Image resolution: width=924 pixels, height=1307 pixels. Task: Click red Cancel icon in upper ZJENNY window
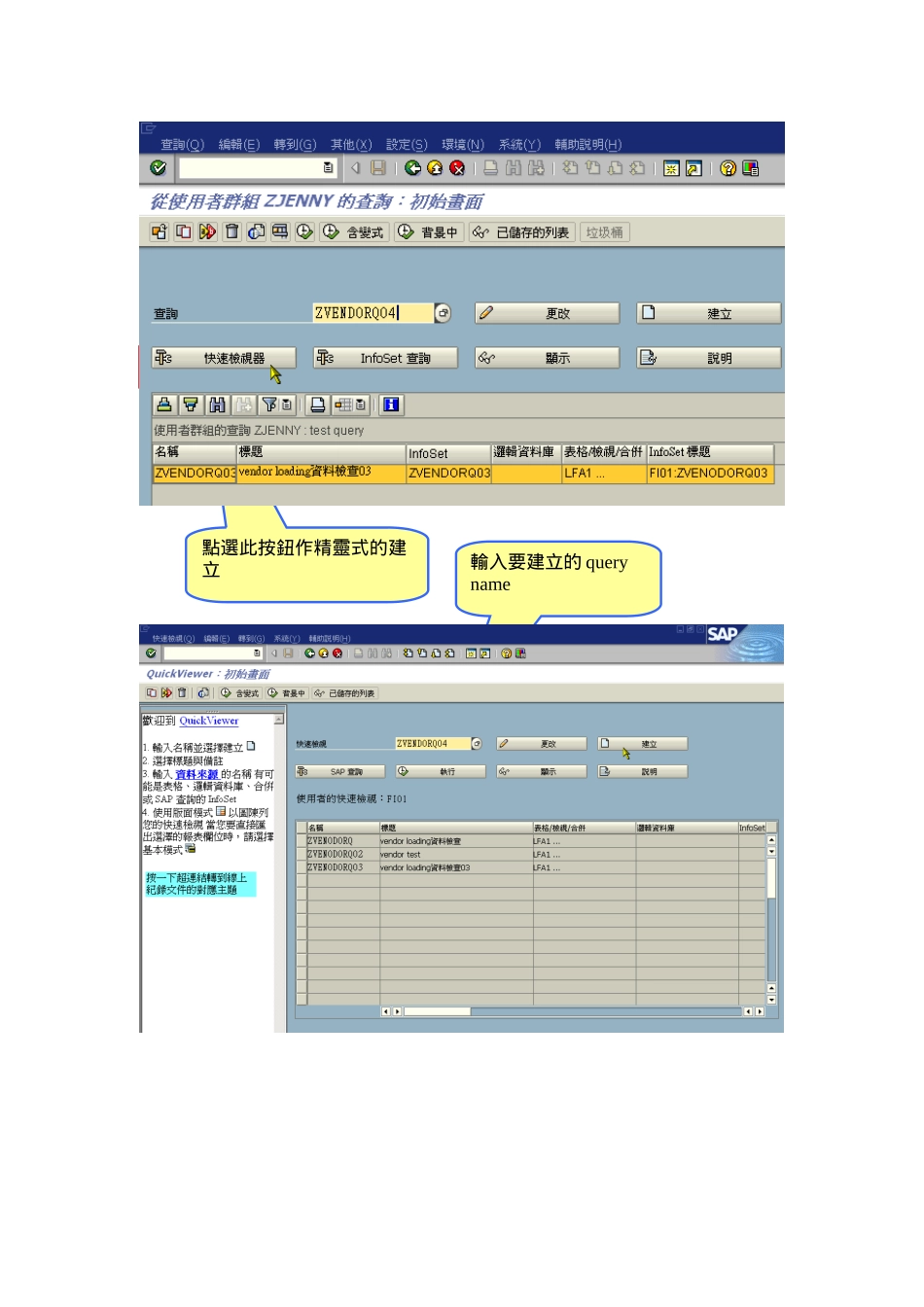point(457,168)
